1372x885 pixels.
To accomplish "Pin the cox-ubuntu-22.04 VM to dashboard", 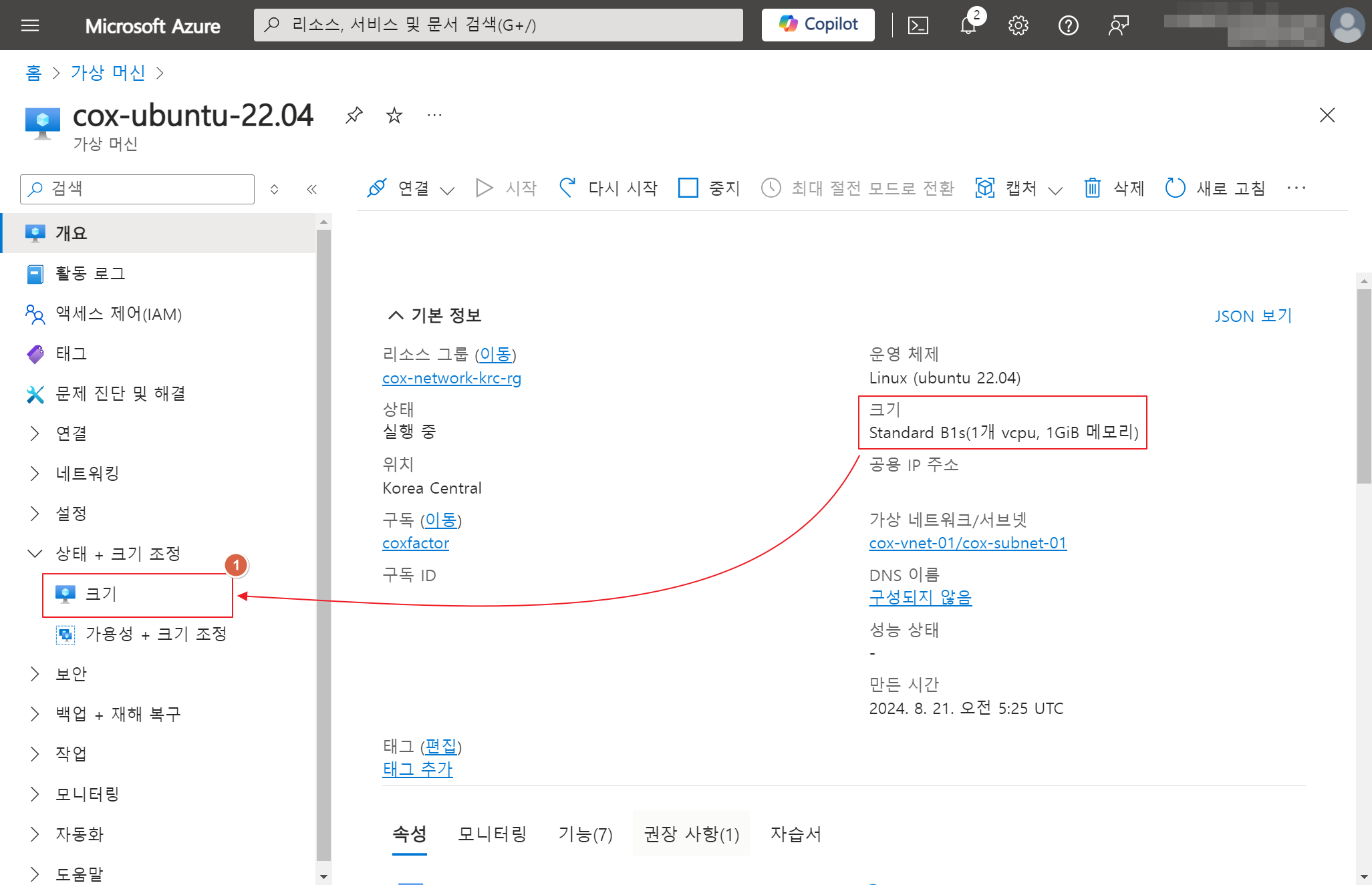I will (354, 115).
